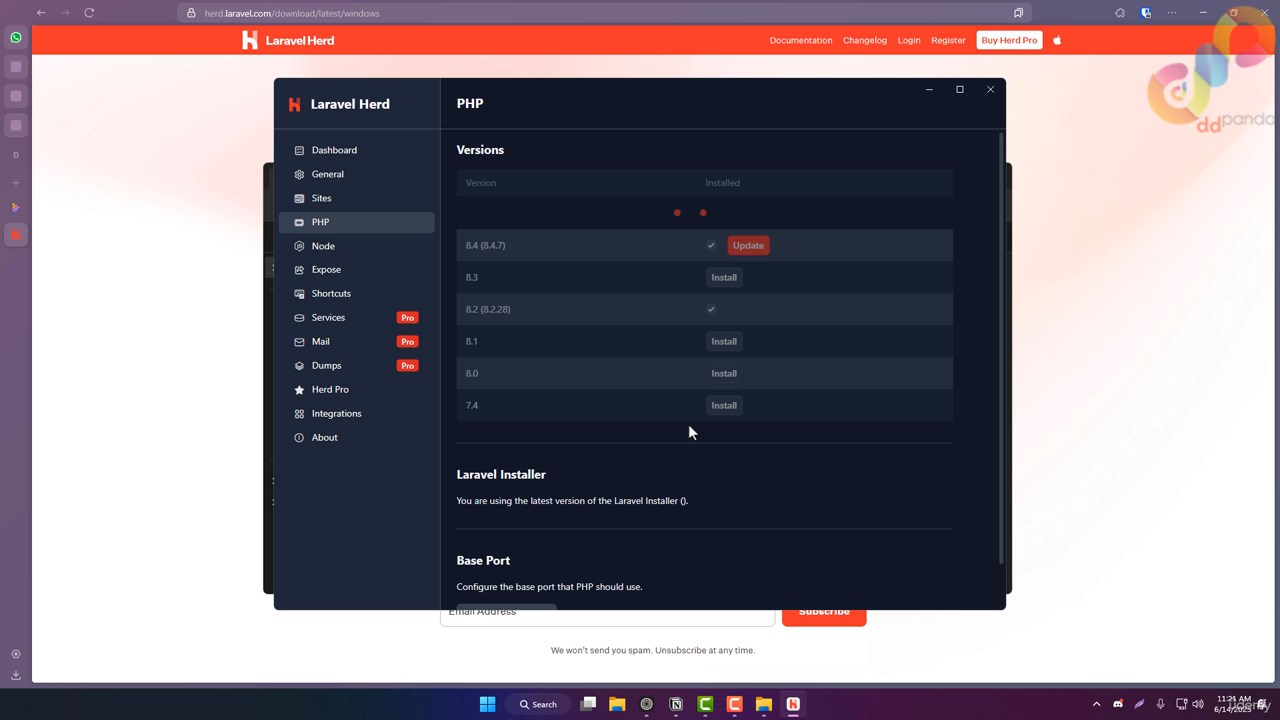The image size is (1280, 720).
Task: Maximize the Laravel Herd app window
Action: coord(960,90)
